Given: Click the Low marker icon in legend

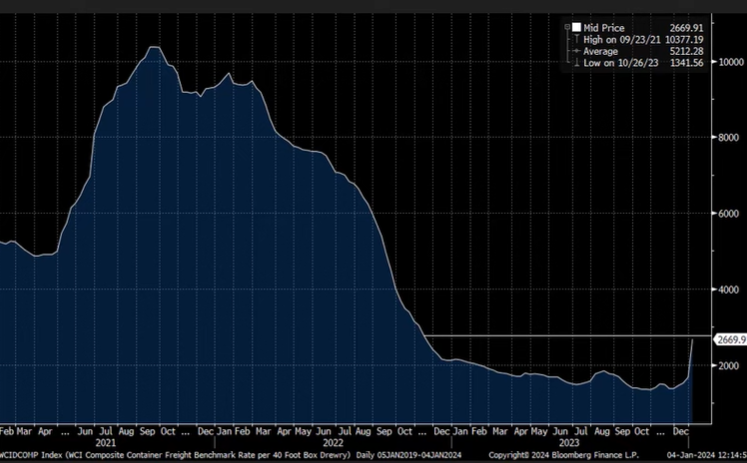Looking at the screenshot, I should [x=576, y=62].
